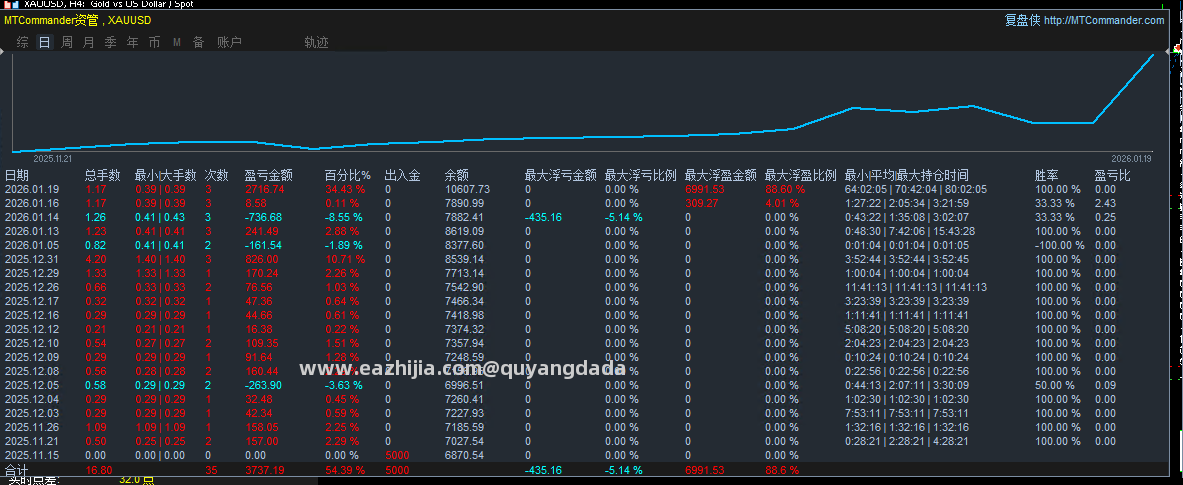1183x485 pixels.
Task: Open the http://MTCommander.com link
Action: [x=1104, y=20]
